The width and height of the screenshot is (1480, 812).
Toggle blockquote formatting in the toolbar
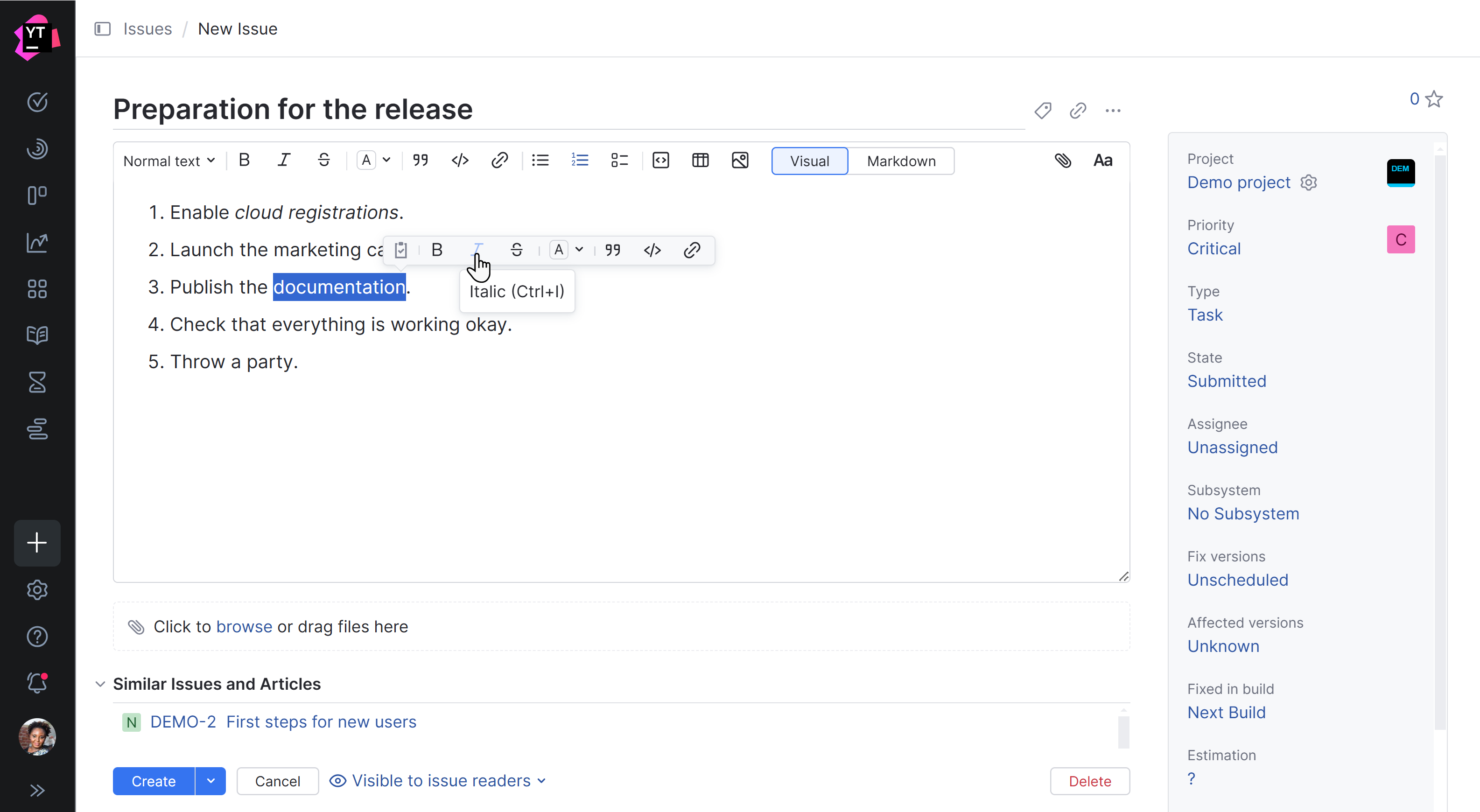click(x=421, y=160)
